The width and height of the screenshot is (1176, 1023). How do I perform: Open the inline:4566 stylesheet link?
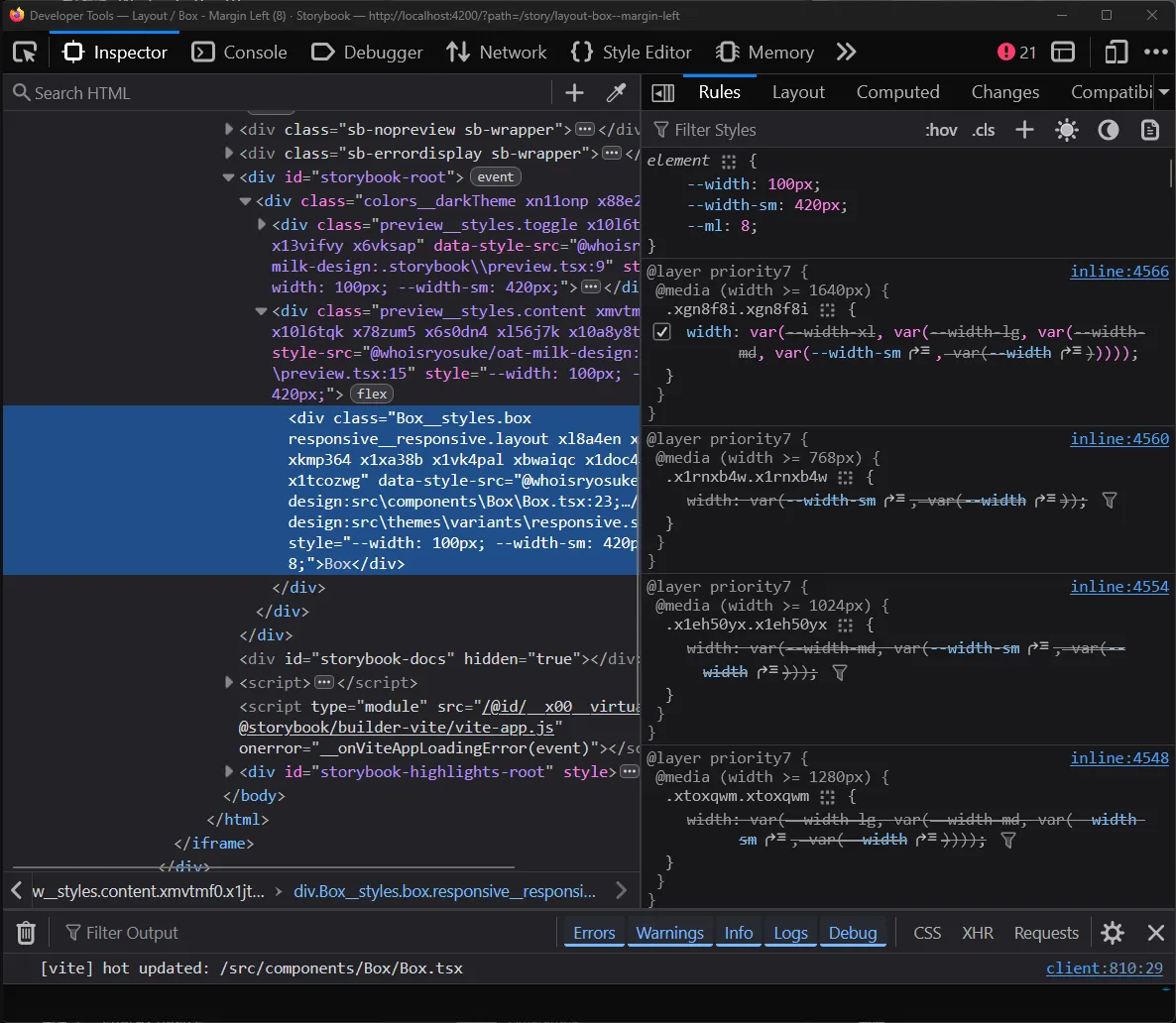pos(1119,271)
